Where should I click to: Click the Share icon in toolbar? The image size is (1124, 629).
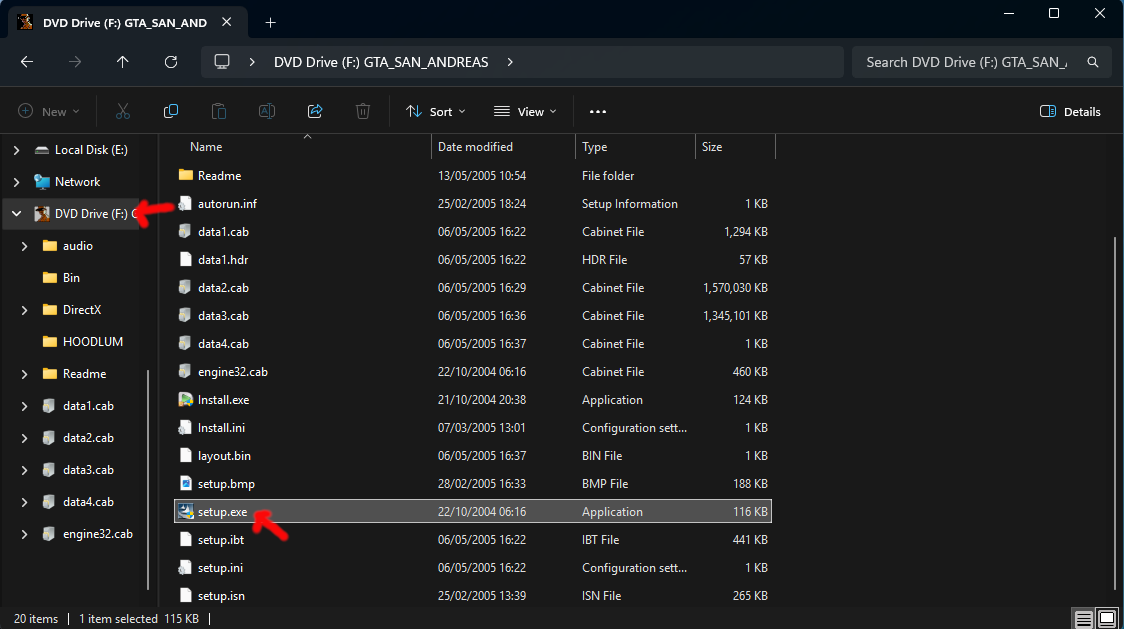[x=315, y=111]
